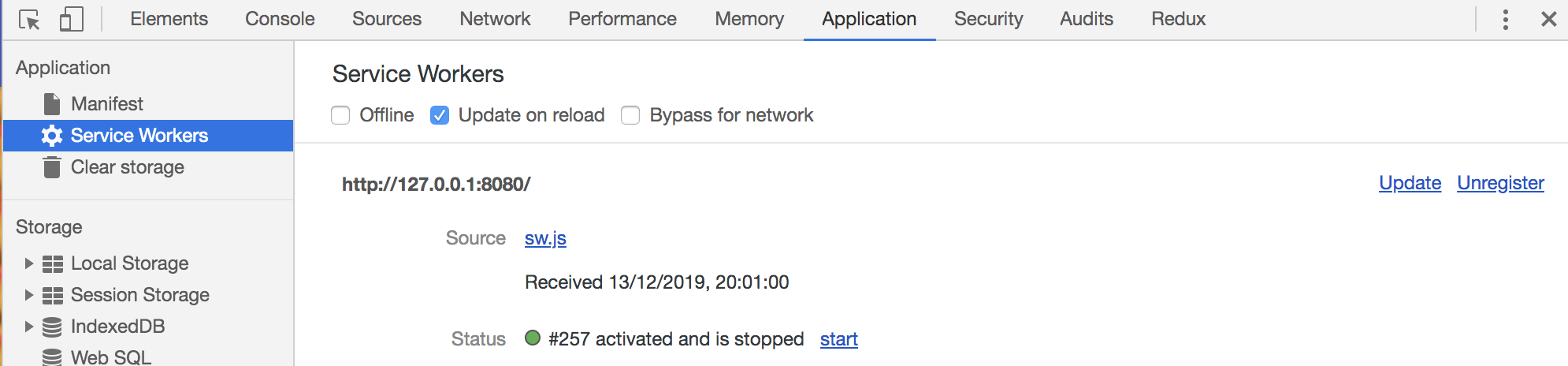Toggle the device toolbar icon
The image size is (1568, 366).
71,20
